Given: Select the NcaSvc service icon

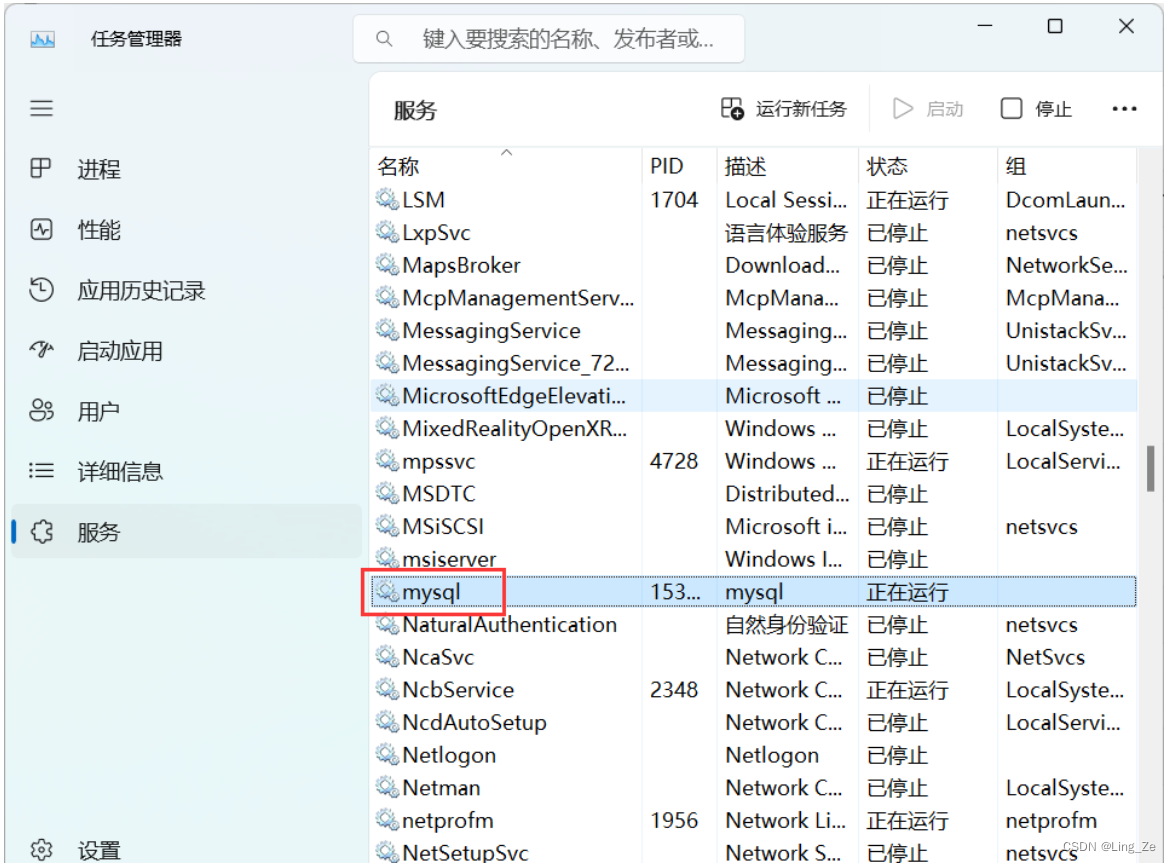Looking at the screenshot, I should (387, 657).
